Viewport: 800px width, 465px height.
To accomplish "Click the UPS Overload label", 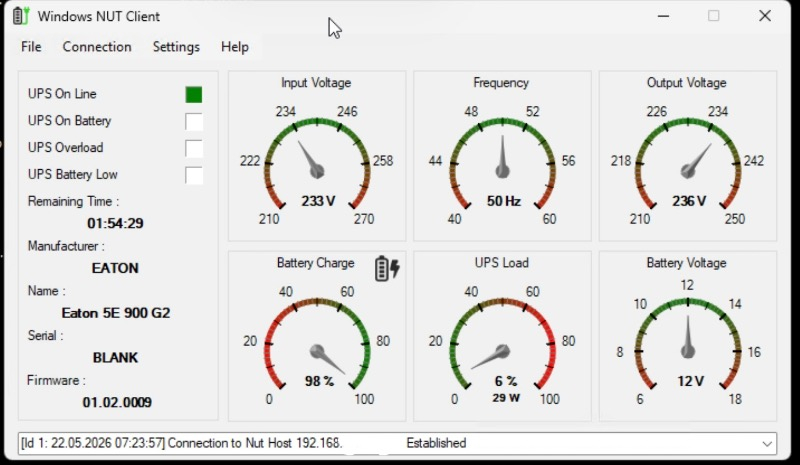I will (x=65, y=148).
